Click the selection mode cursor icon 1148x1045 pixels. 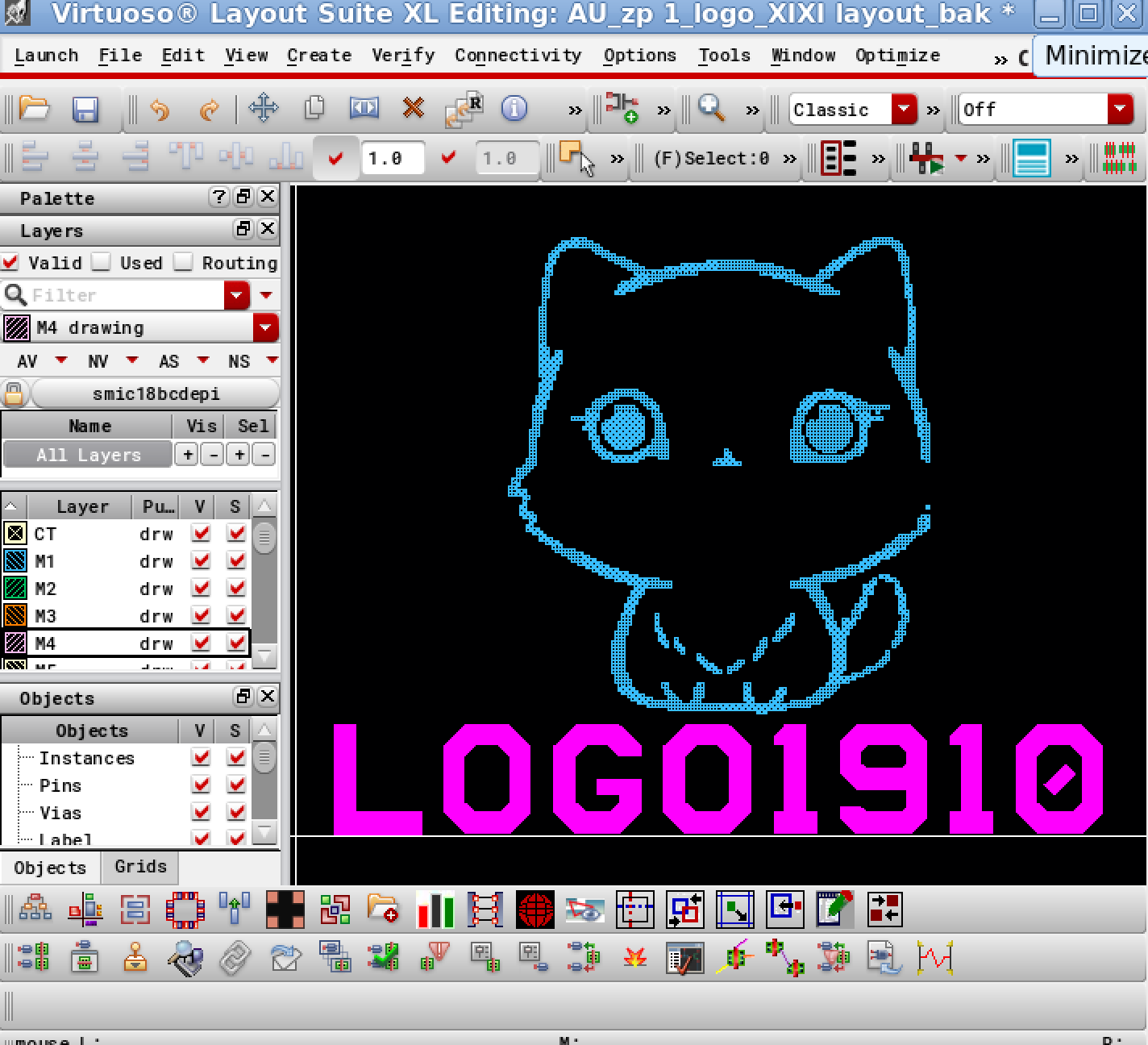(576, 157)
